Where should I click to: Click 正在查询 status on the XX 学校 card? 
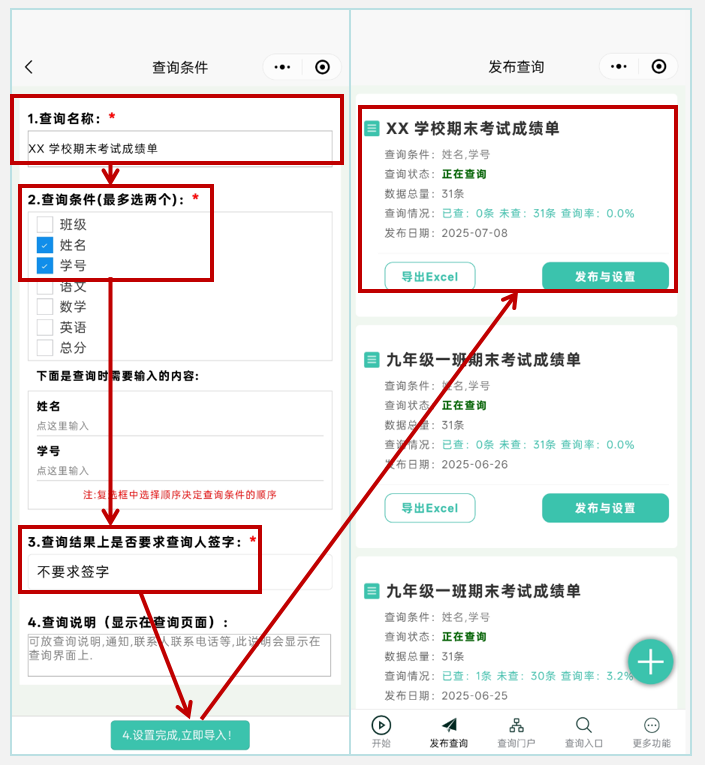(464, 174)
